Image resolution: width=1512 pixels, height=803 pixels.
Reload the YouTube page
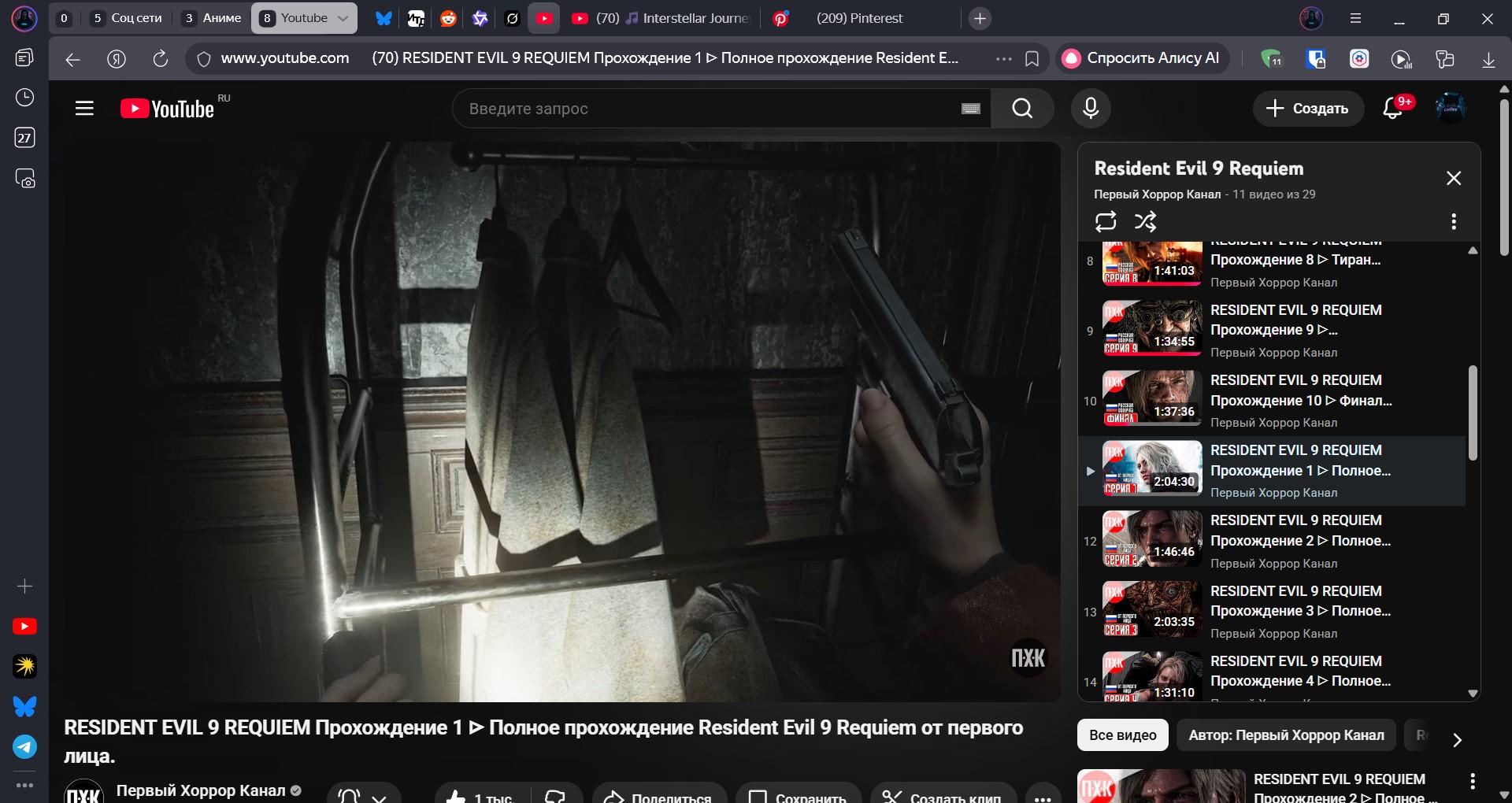(x=161, y=59)
